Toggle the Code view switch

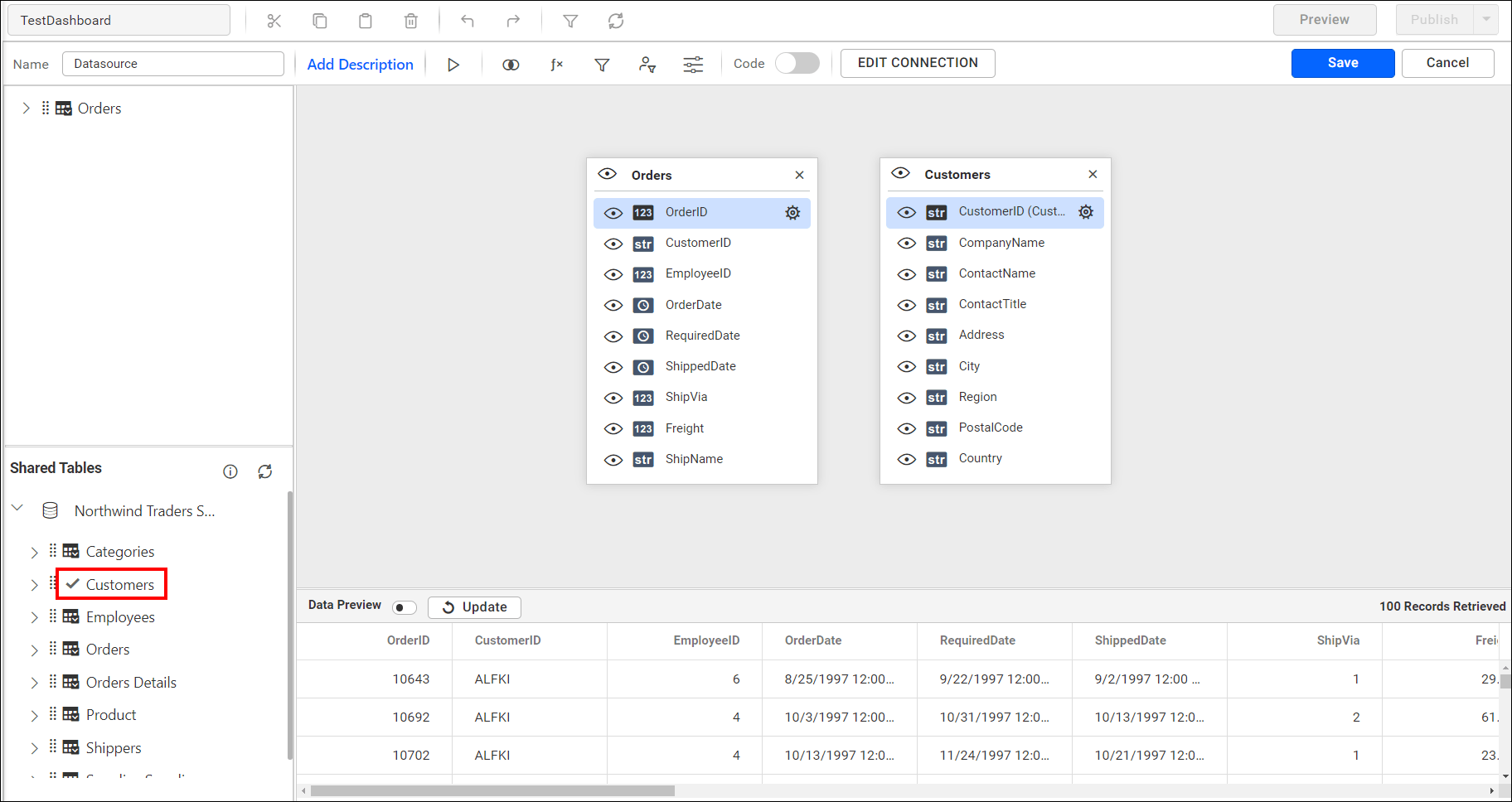pos(797,63)
